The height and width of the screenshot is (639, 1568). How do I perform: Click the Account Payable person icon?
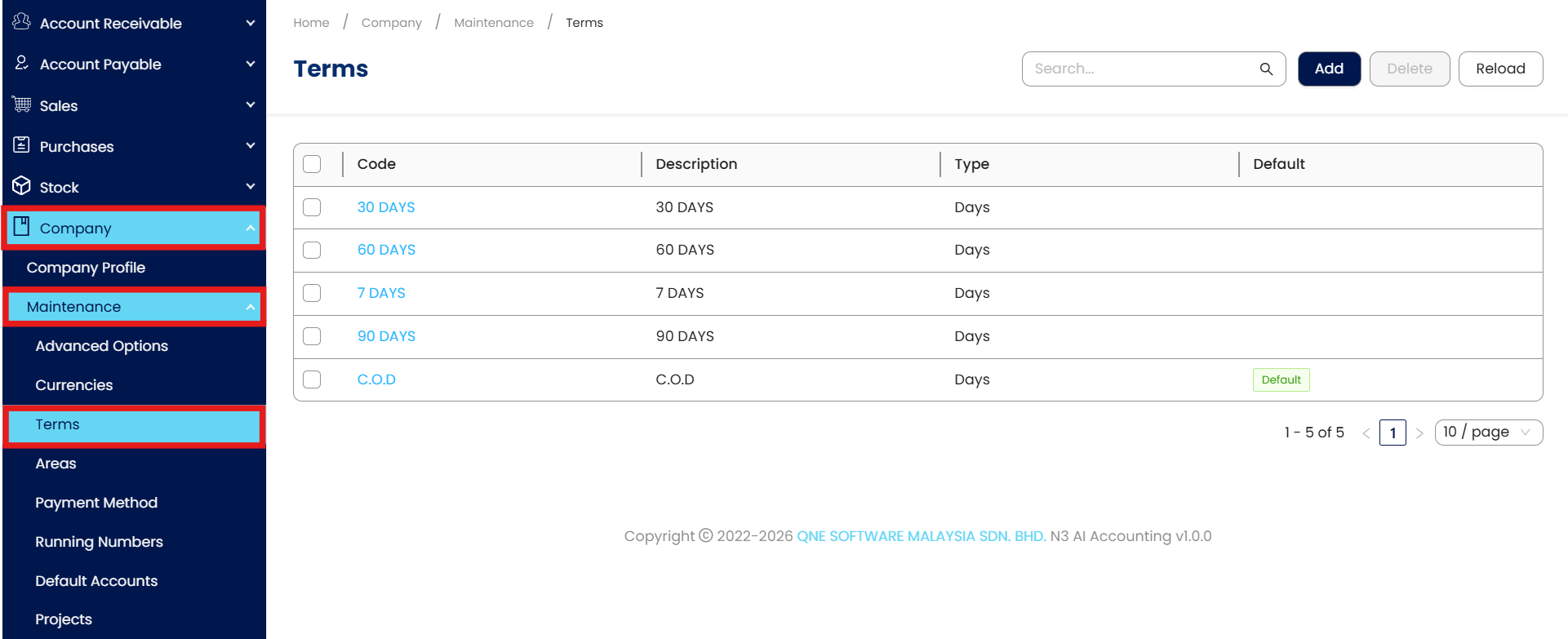[x=22, y=63]
